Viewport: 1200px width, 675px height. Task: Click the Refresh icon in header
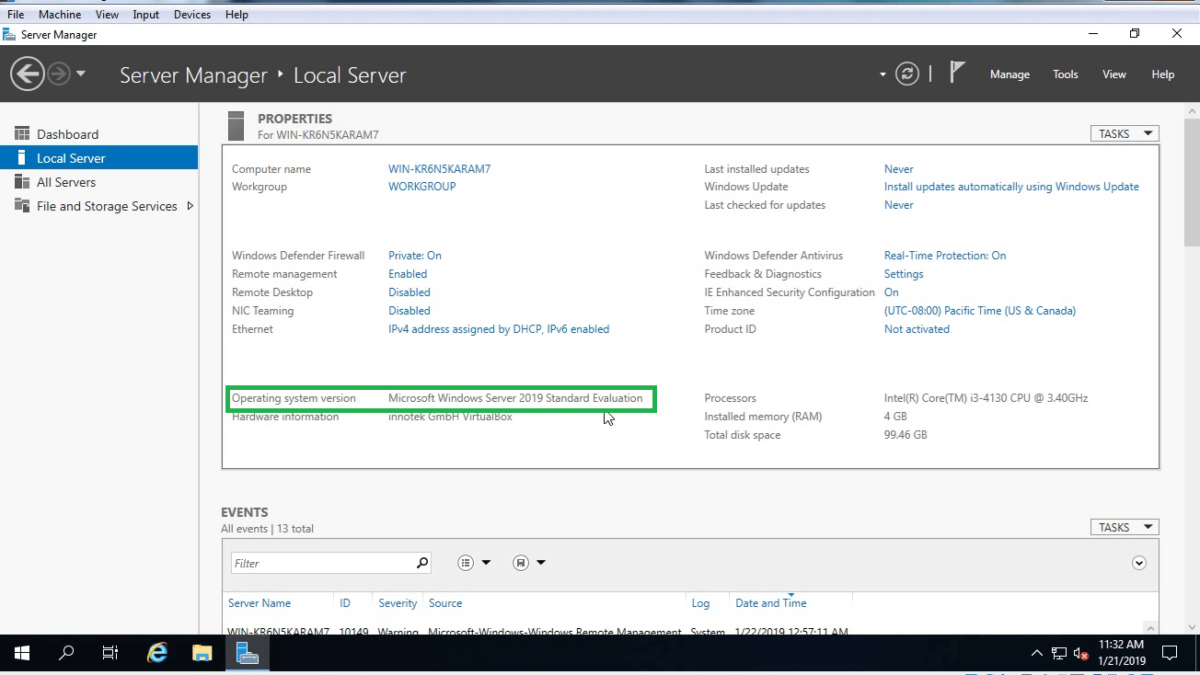(907, 74)
